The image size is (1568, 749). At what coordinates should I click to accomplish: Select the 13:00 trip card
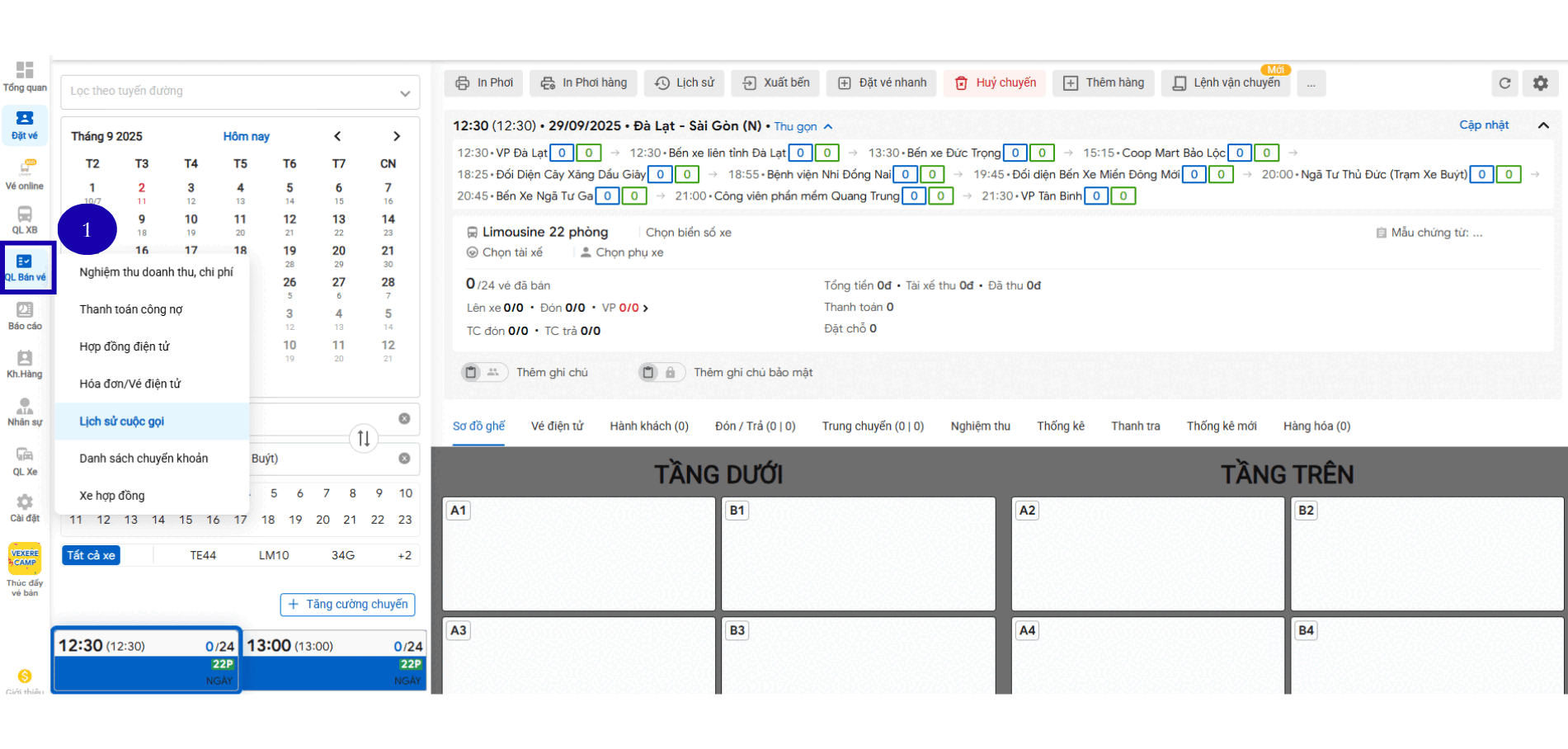pos(334,658)
